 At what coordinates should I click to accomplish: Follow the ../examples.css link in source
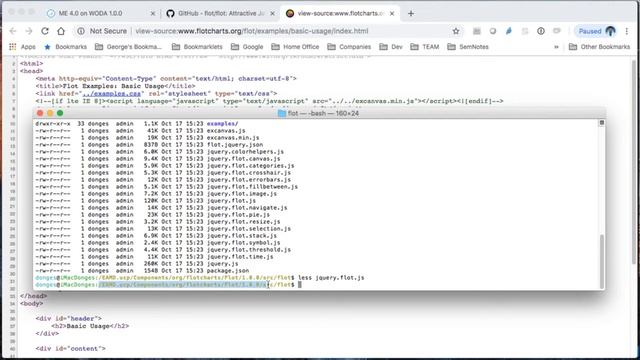(111, 93)
